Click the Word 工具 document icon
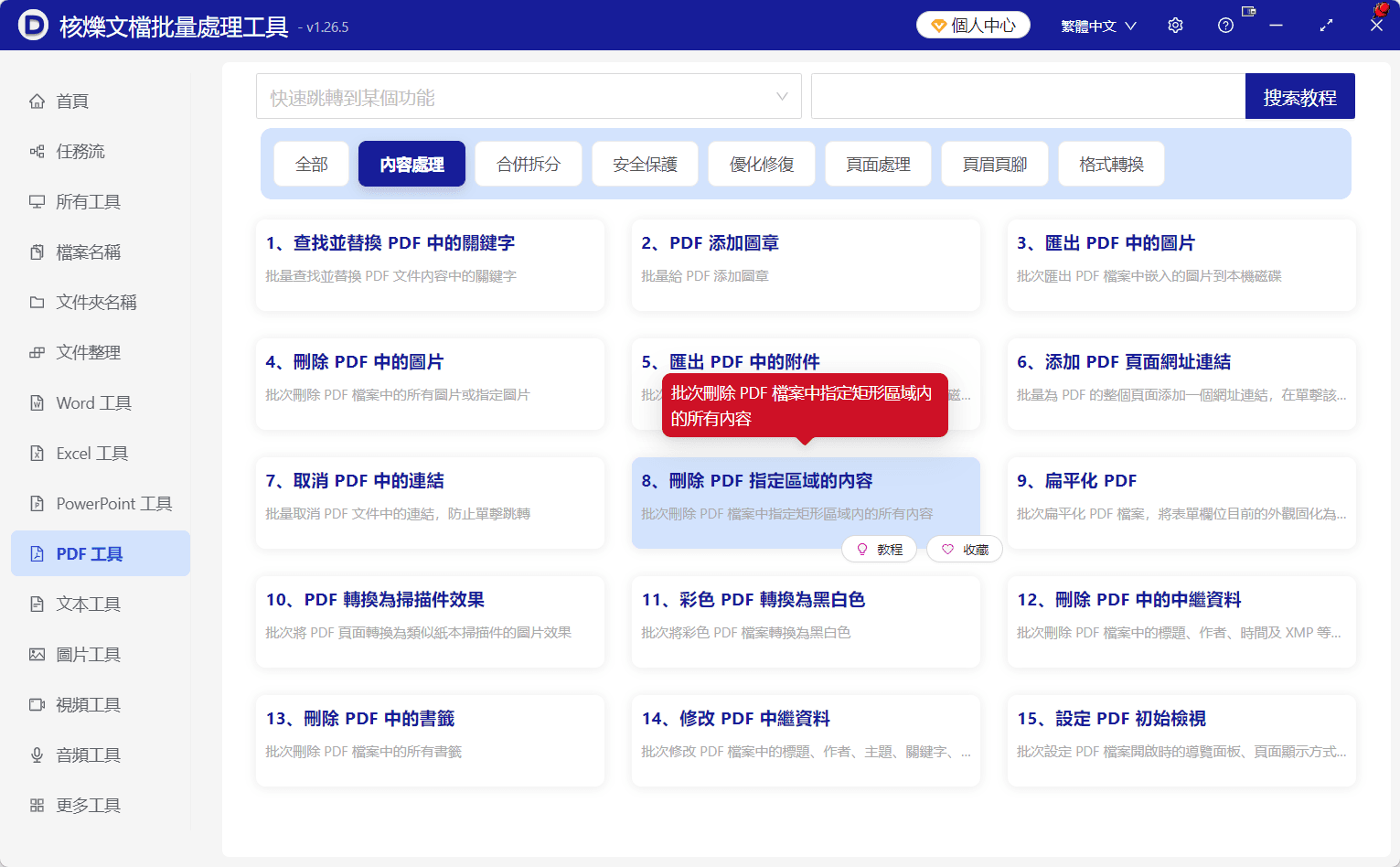This screenshot has width=1400, height=867. [x=37, y=402]
